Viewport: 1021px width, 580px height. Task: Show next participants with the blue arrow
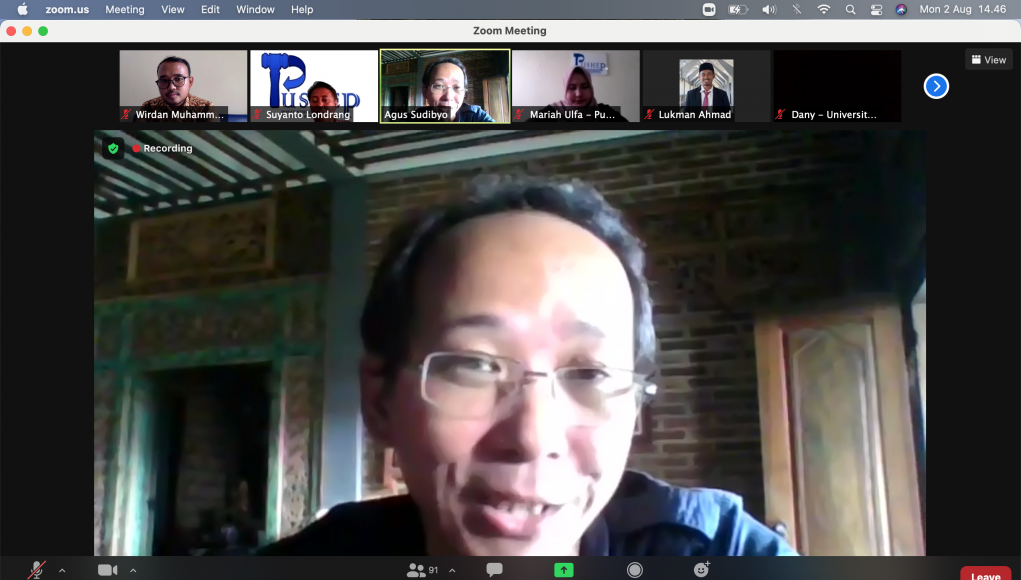(x=936, y=86)
